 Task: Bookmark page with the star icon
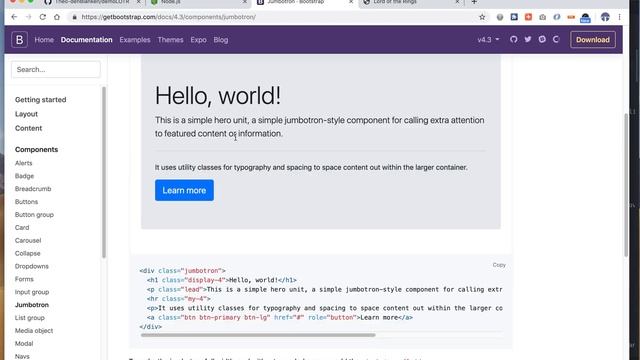pyautogui.click(x=482, y=17)
